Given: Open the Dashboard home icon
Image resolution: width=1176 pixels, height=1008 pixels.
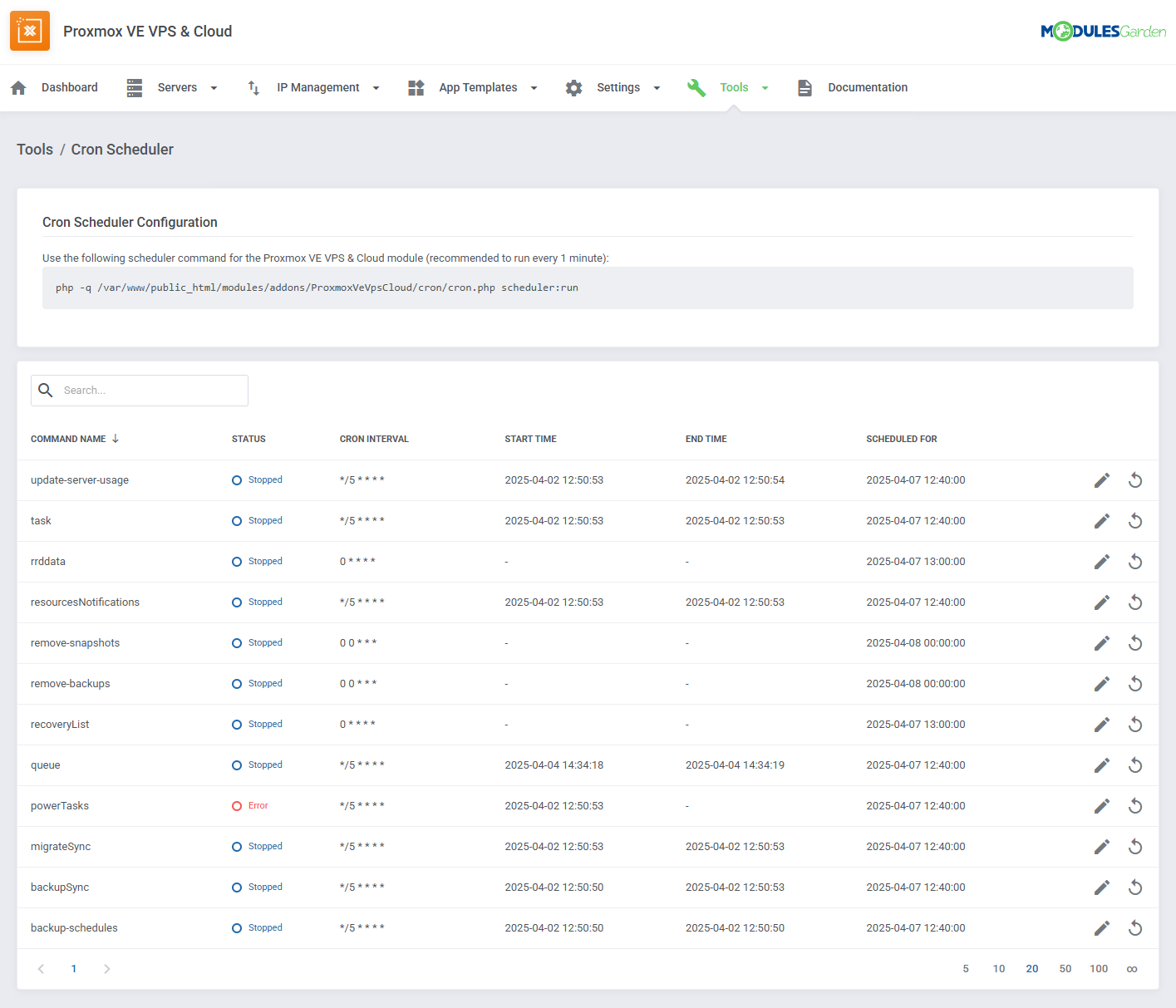Looking at the screenshot, I should click(x=18, y=87).
